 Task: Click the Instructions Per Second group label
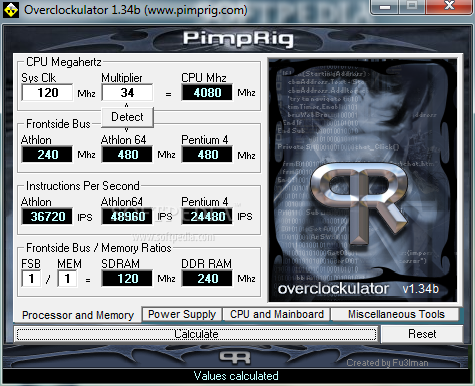coord(83,186)
